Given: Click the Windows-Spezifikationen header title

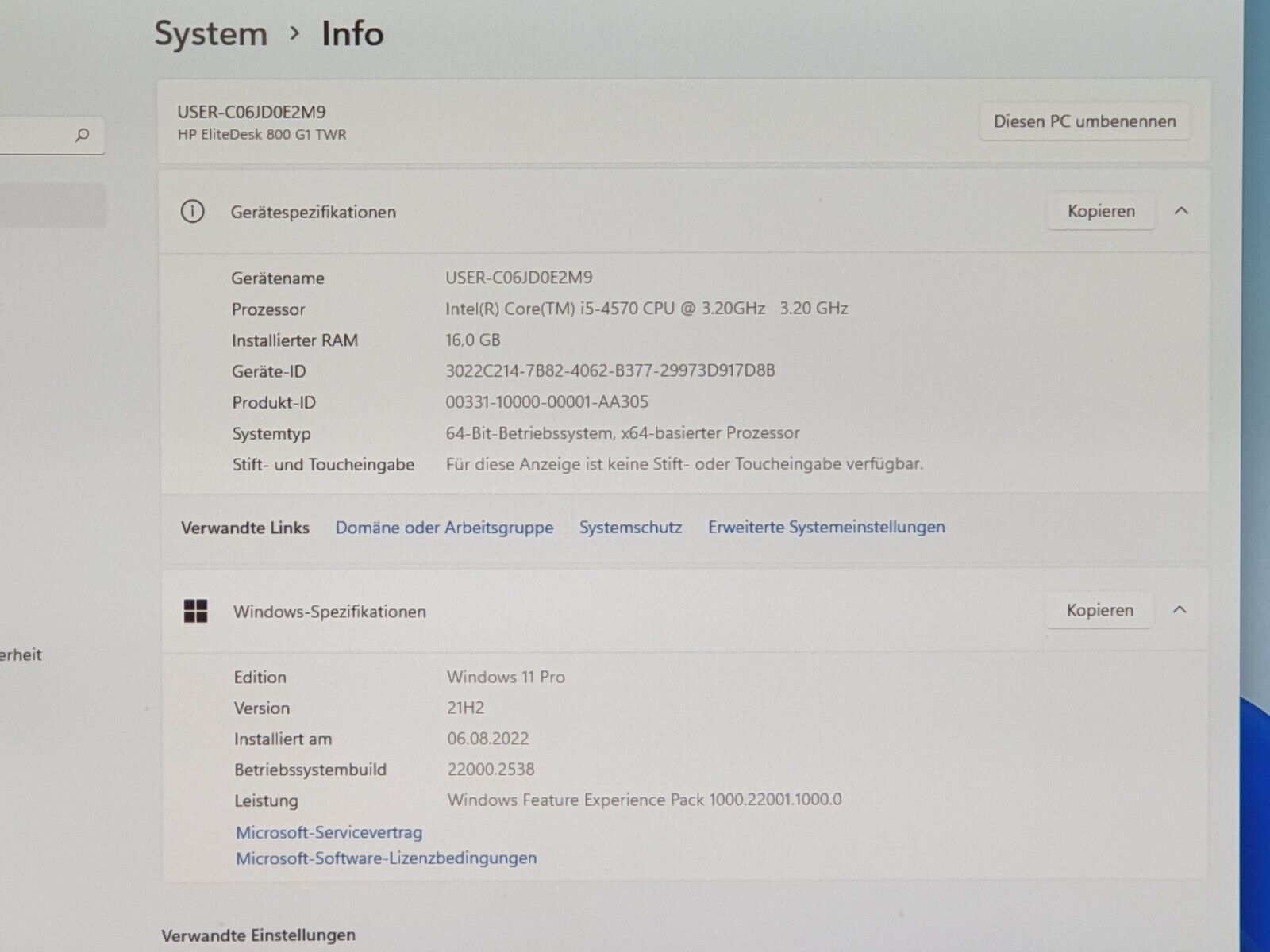Looking at the screenshot, I should click(329, 612).
